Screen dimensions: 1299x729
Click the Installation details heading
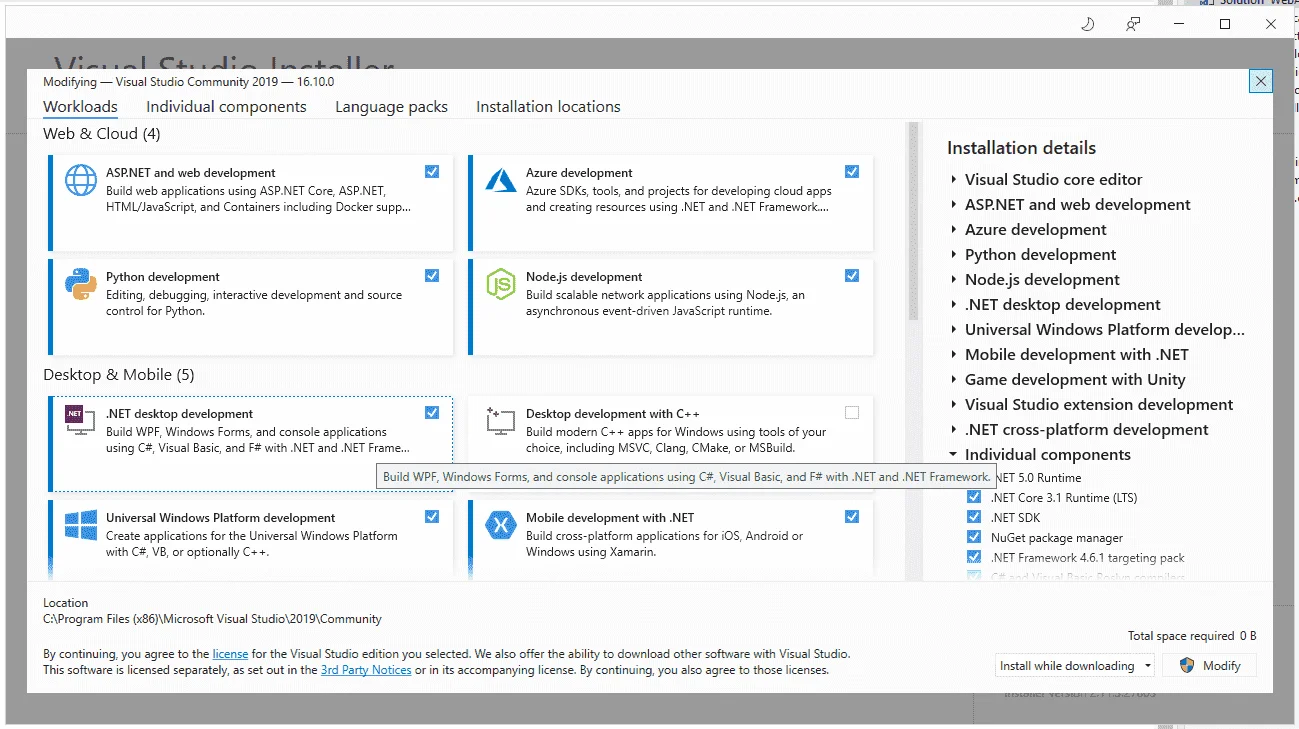coord(1021,148)
